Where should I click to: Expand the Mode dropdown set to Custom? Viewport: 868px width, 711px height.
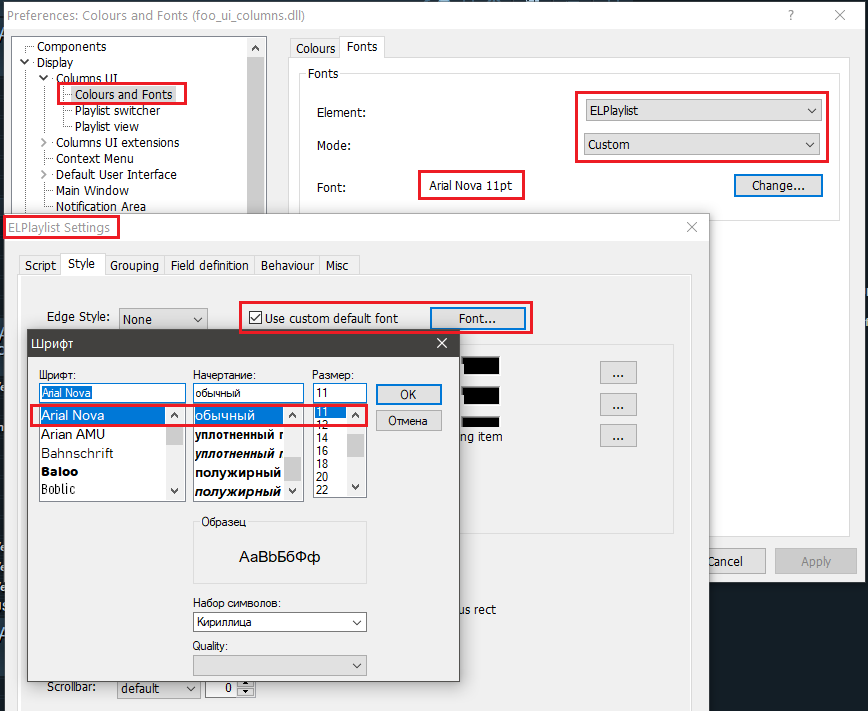703,144
